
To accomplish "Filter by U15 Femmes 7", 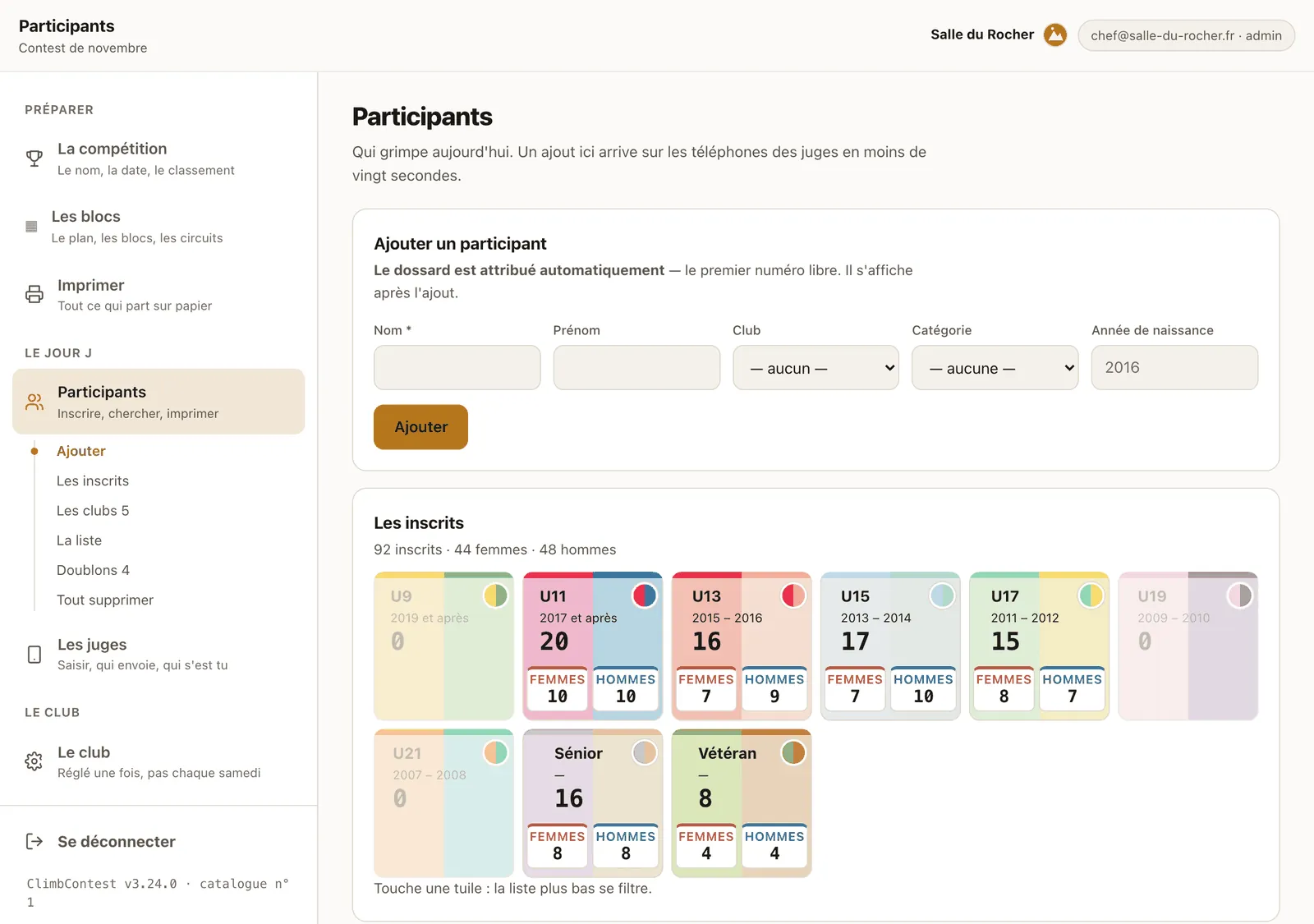I will click(x=855, y=688).
